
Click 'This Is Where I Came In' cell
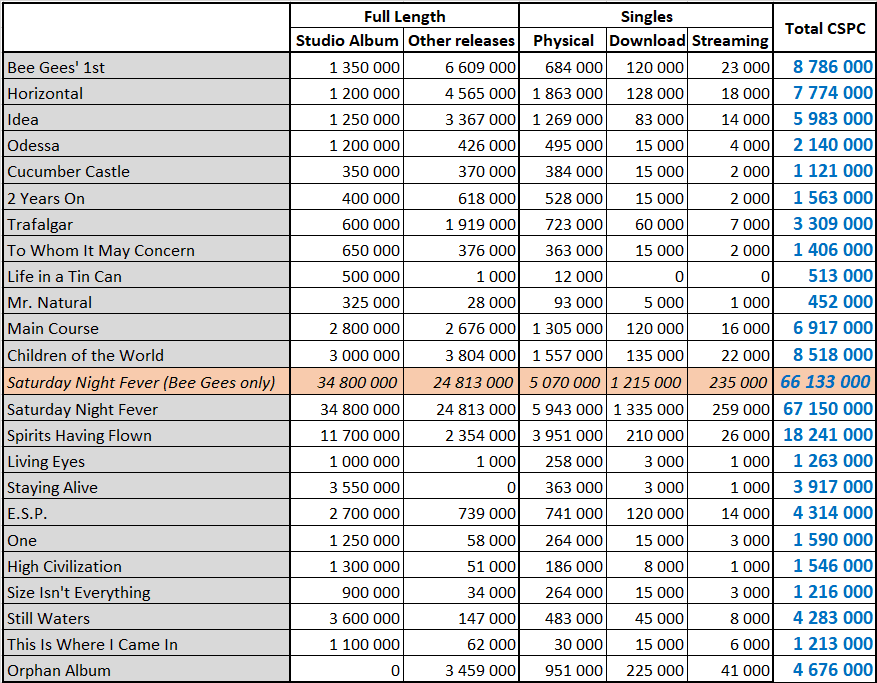coord(147,644)
